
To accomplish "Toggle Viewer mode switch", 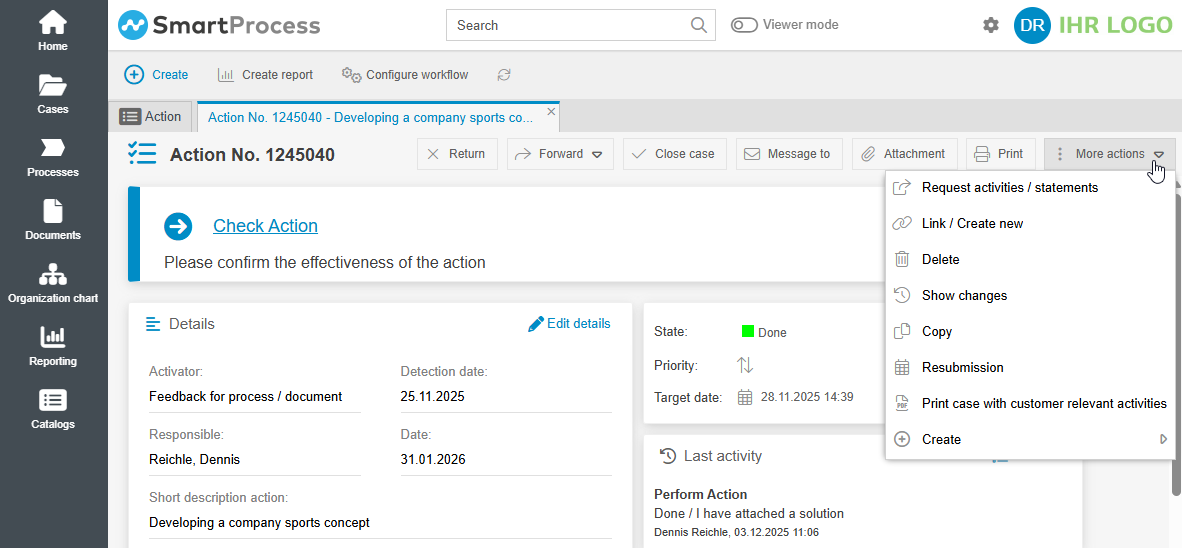I will 744,25.
